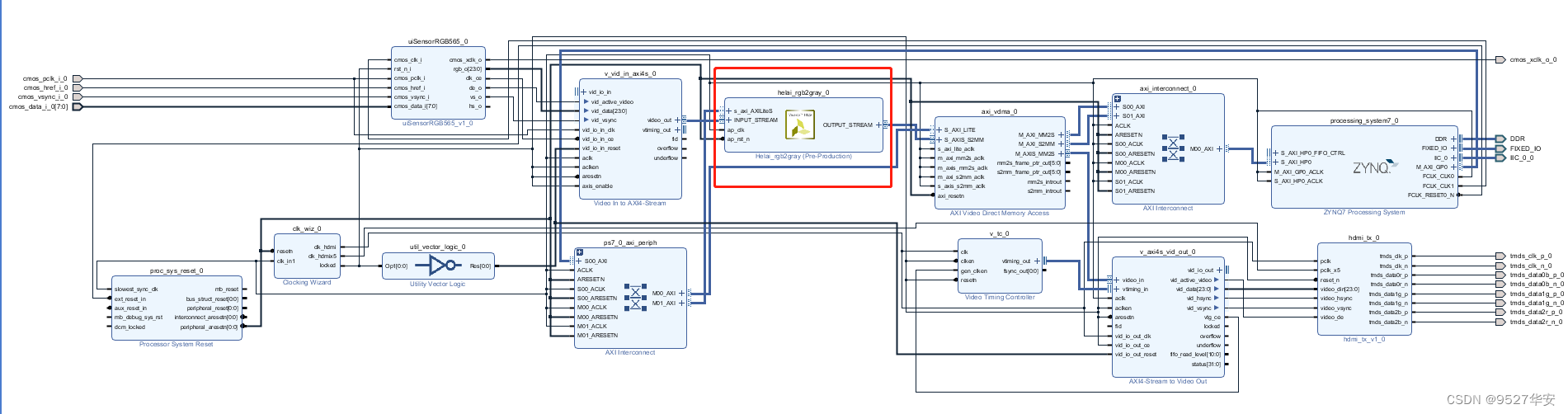Select the cmos_href_i_0 input port symbol
1568x414 pixels.
tap(78, 88)
